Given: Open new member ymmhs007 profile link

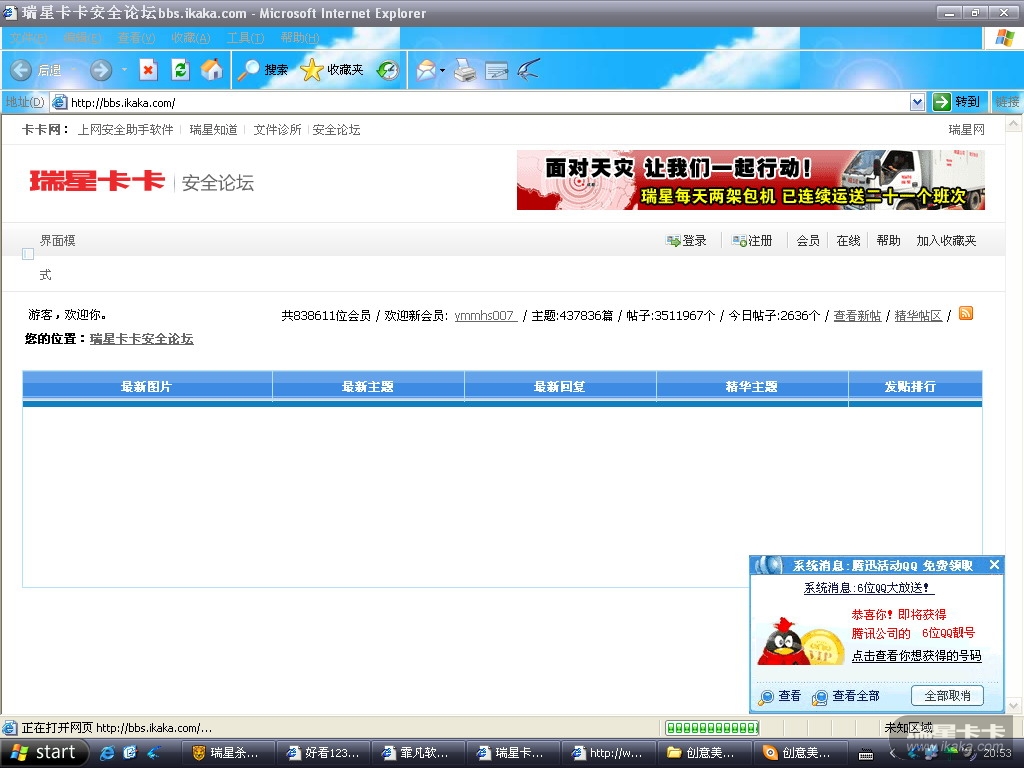Looking at the screenshot, I should [485, 315].
